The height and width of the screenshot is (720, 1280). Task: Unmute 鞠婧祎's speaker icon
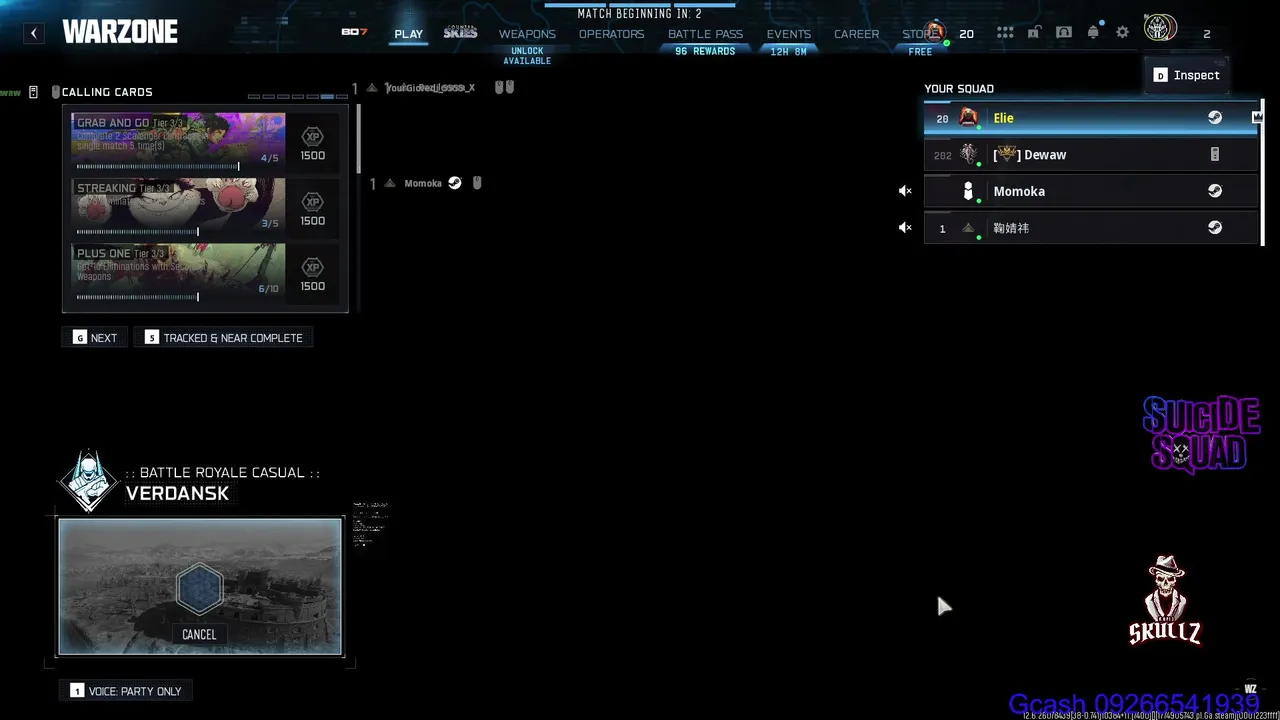(x=905, y=228)
